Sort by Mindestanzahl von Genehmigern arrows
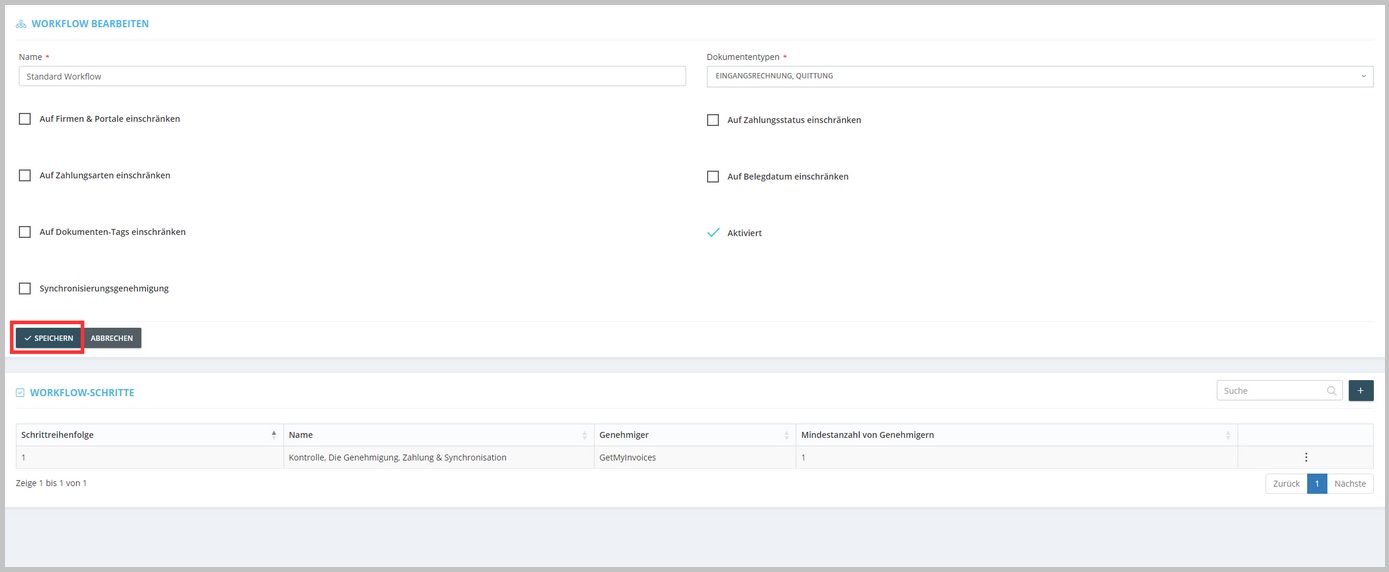1389x572 pixels. coord(1228,435)
